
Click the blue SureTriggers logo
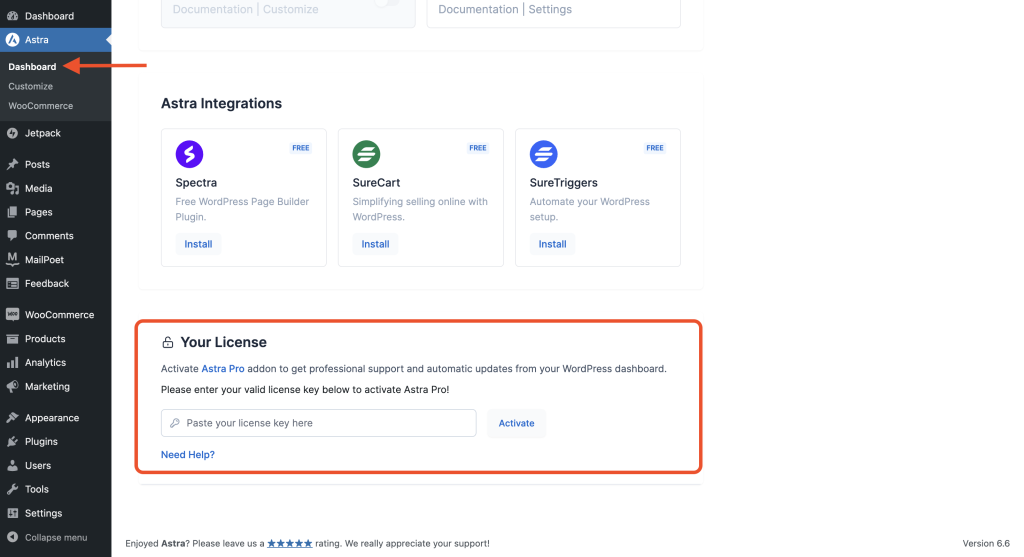(x=543, y=154)
